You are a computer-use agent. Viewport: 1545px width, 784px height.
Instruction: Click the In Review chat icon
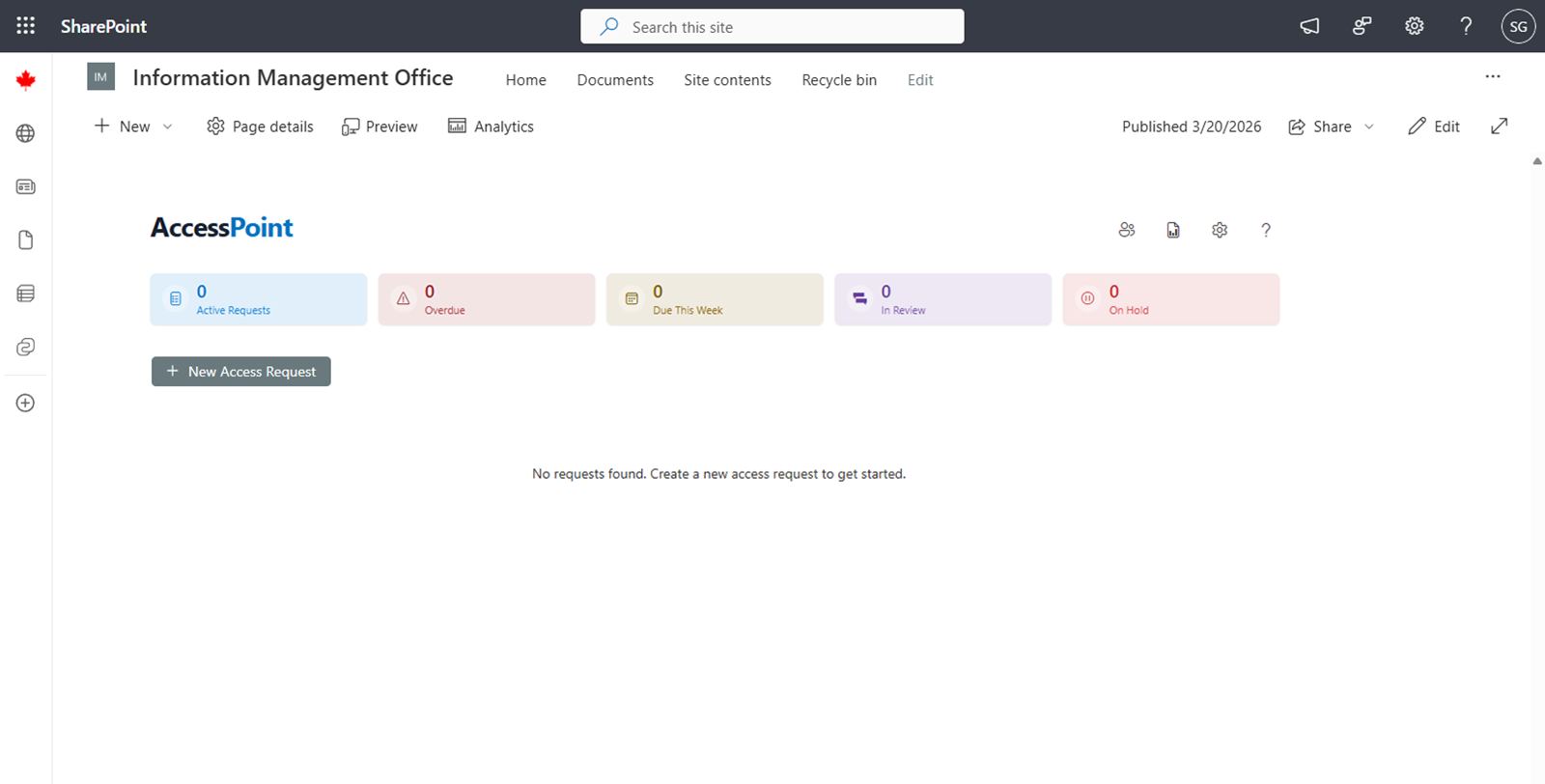coord(859,299)
